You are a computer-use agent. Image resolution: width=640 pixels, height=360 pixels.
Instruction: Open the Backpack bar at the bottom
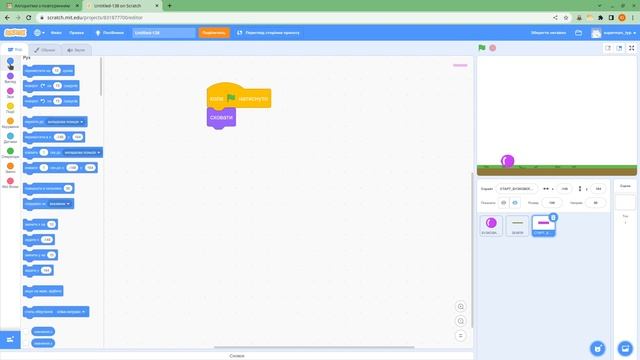click(x=237, y=356)
